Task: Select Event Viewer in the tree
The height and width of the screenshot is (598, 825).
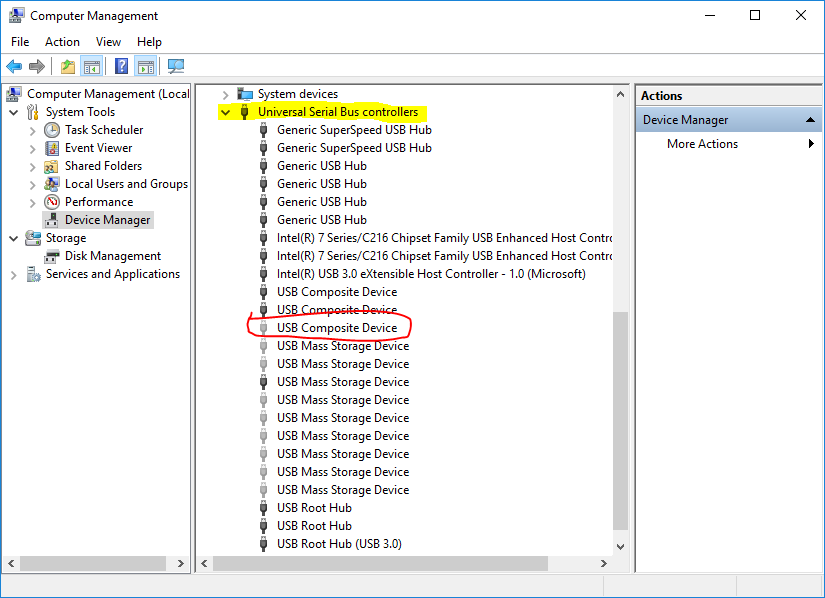Action: [98, 148]
